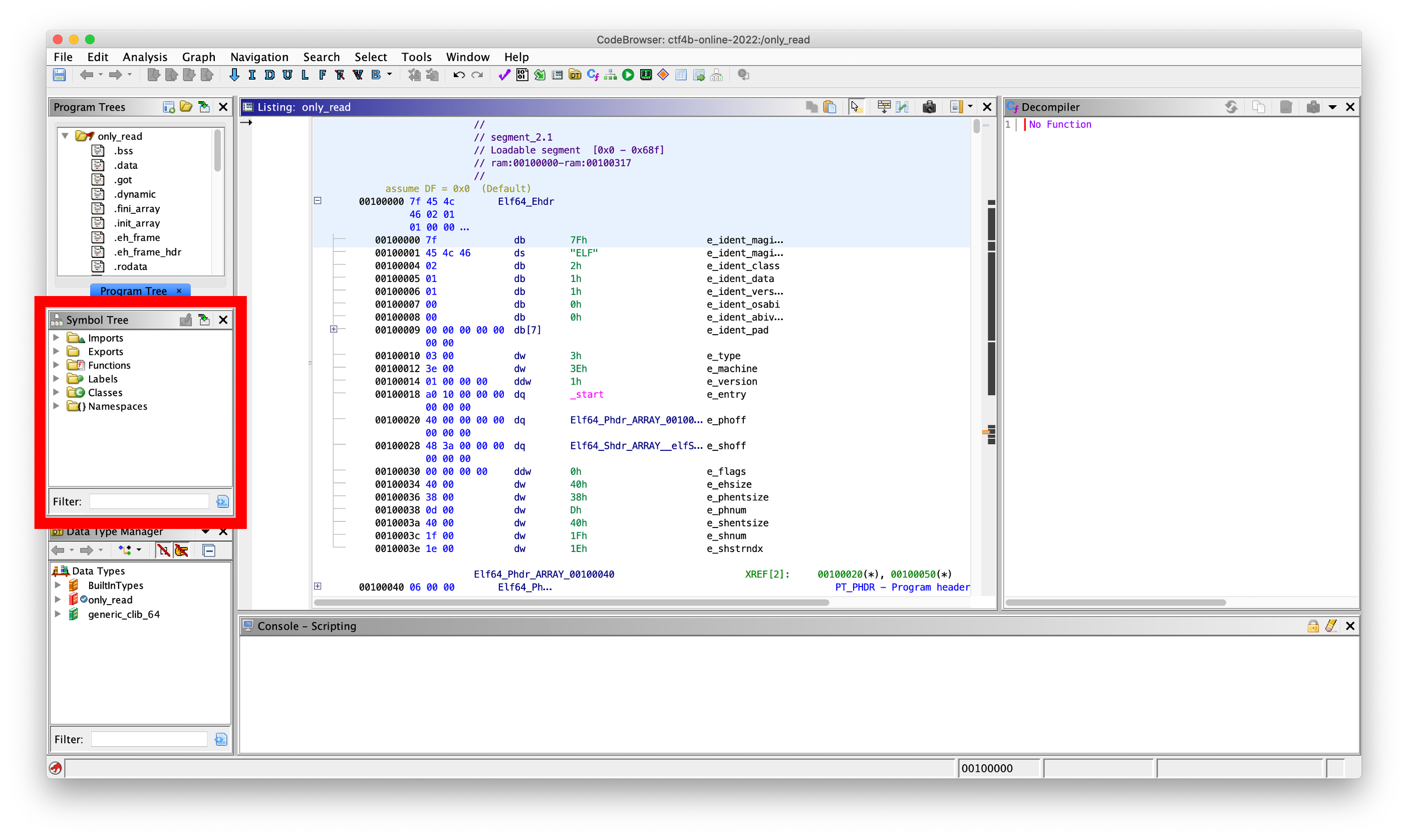Click Program Trees open tree view folder icon
1407x840 pixels.
[x=186, y=107]
